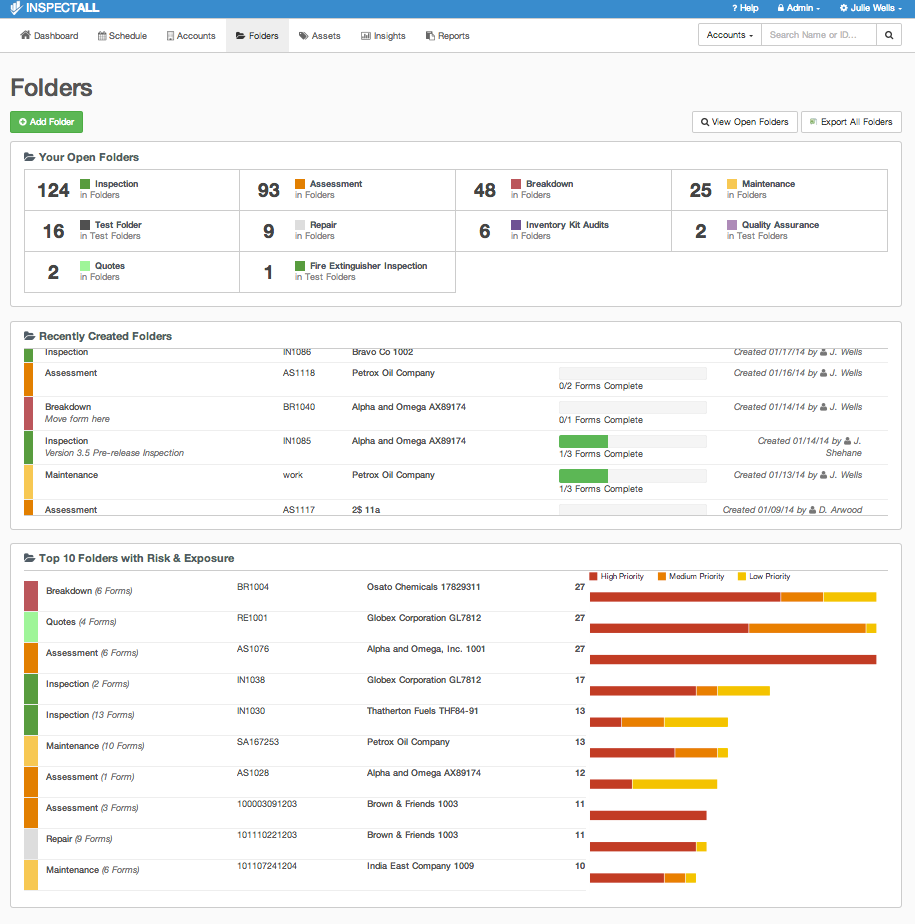Click the Assets tag icon
This screenshot has width=915, height=924.
coord(303,36)
